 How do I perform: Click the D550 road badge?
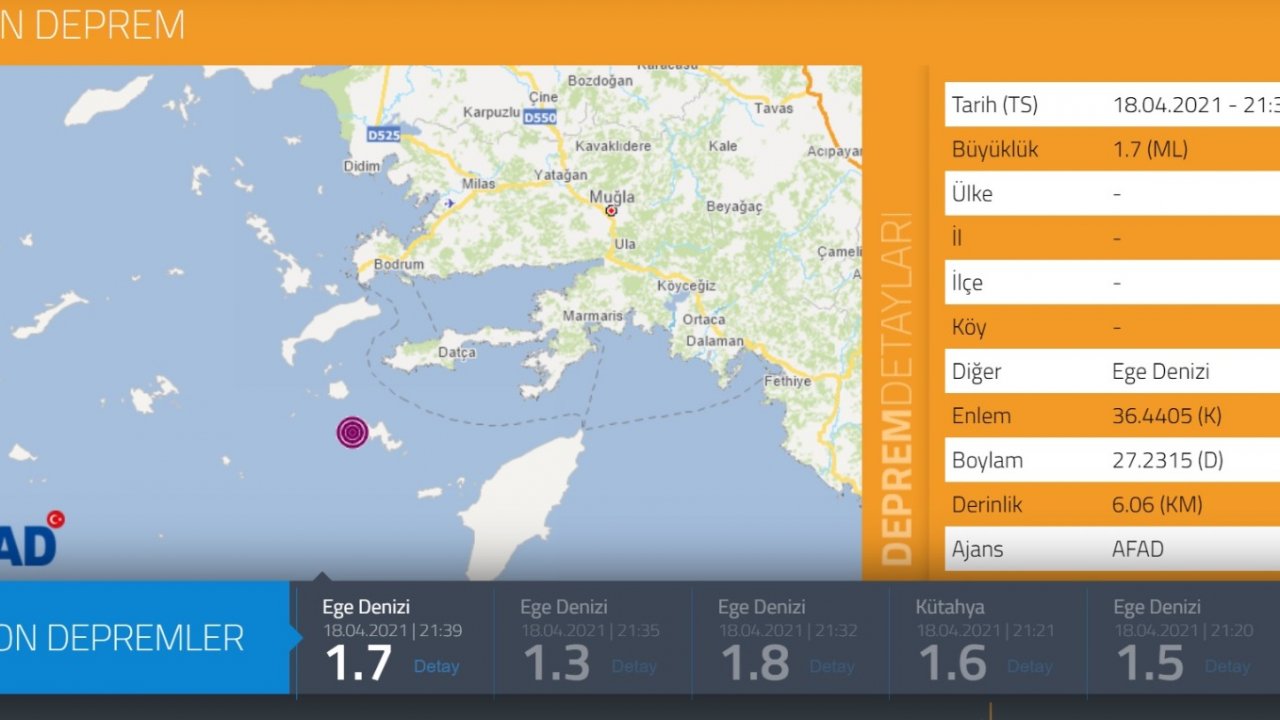click(x=540, y=117)
